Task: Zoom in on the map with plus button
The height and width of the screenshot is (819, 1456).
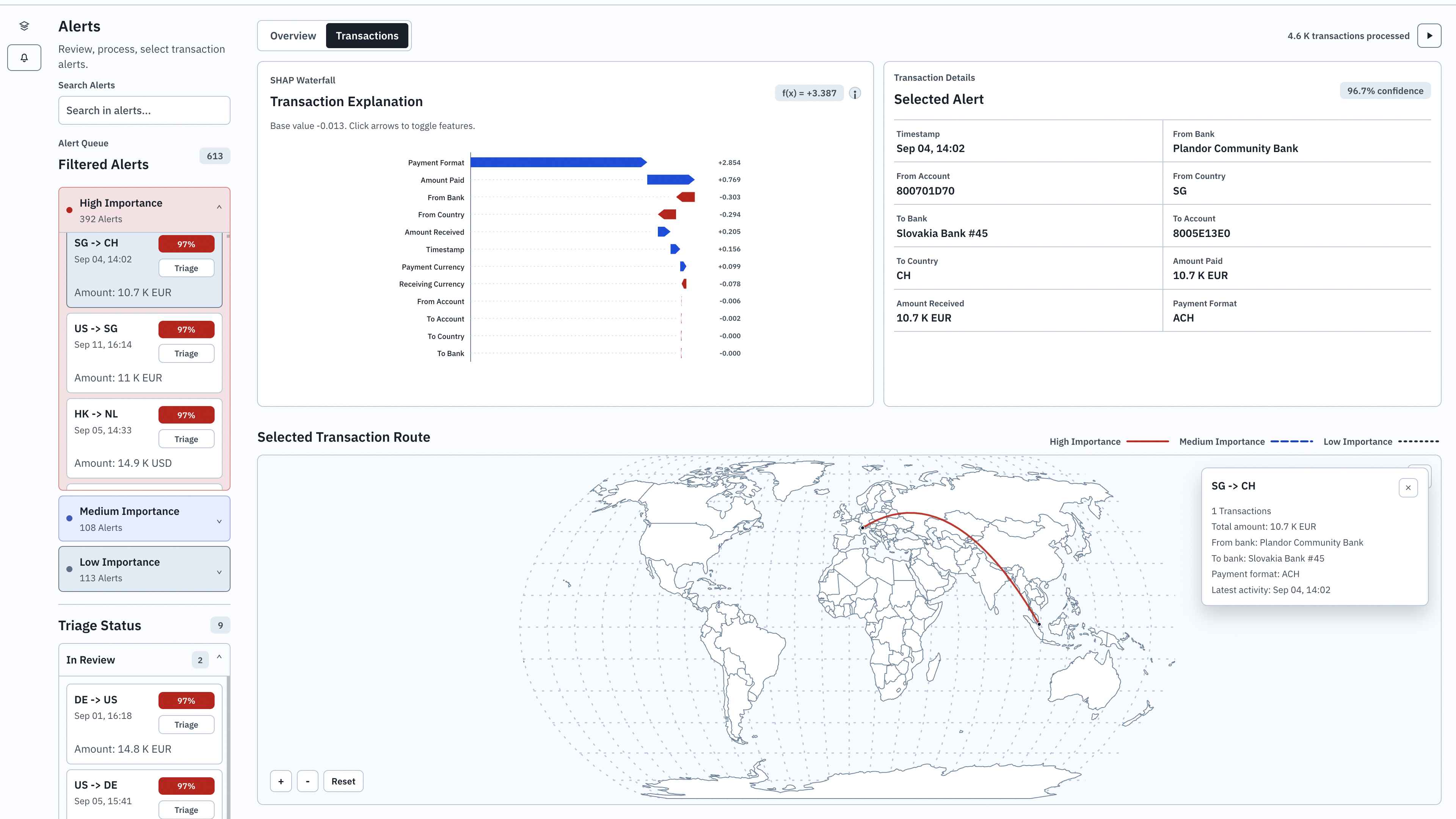Action: tap(281, 781)
